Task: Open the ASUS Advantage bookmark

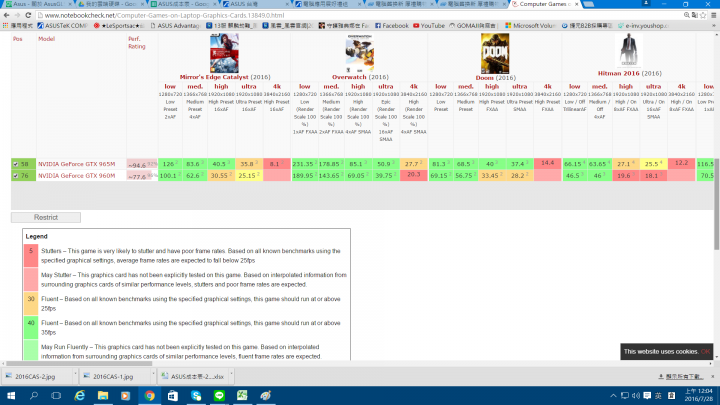Action: pyautogui.click(x=175, y=26)
